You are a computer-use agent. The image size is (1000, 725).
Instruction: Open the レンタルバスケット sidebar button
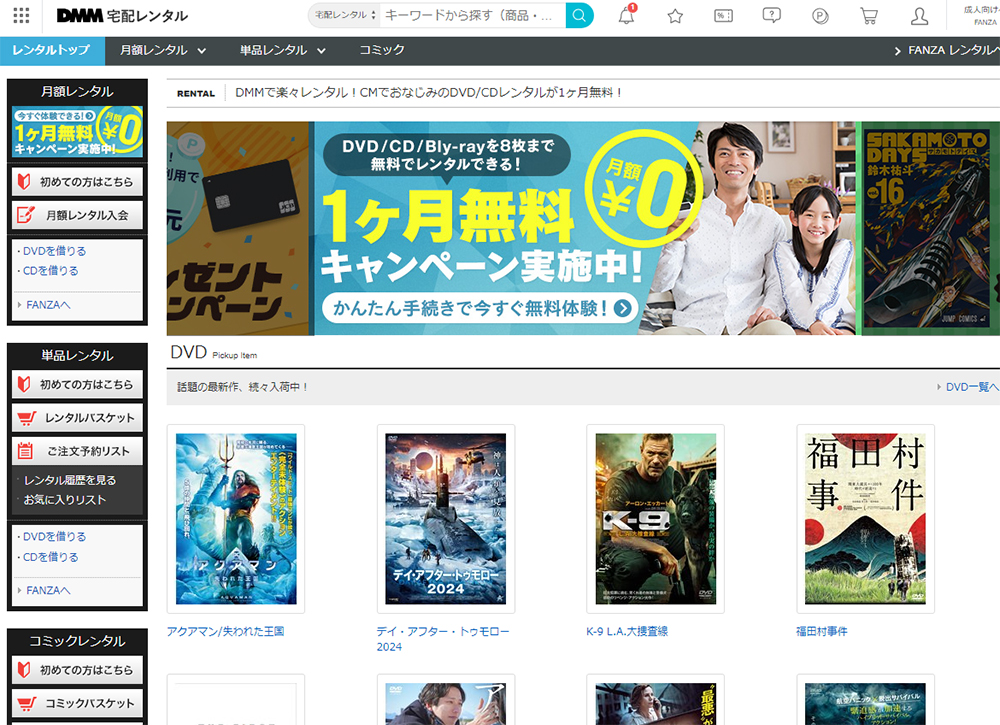pyautogui.click(x=78, y=418)
